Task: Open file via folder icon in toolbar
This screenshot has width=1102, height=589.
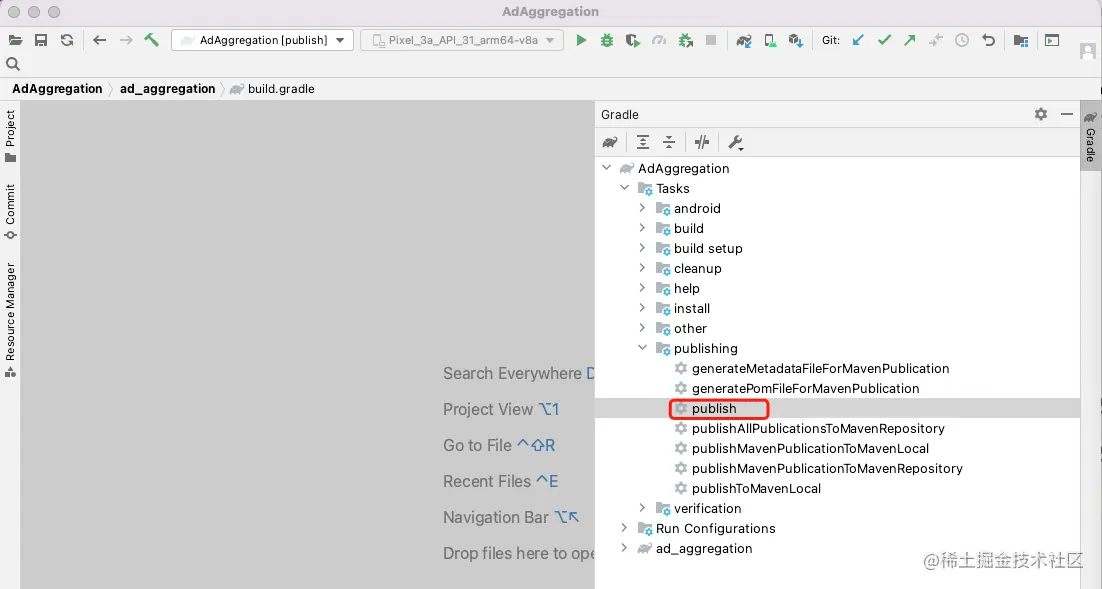Action: coord(15,40)
